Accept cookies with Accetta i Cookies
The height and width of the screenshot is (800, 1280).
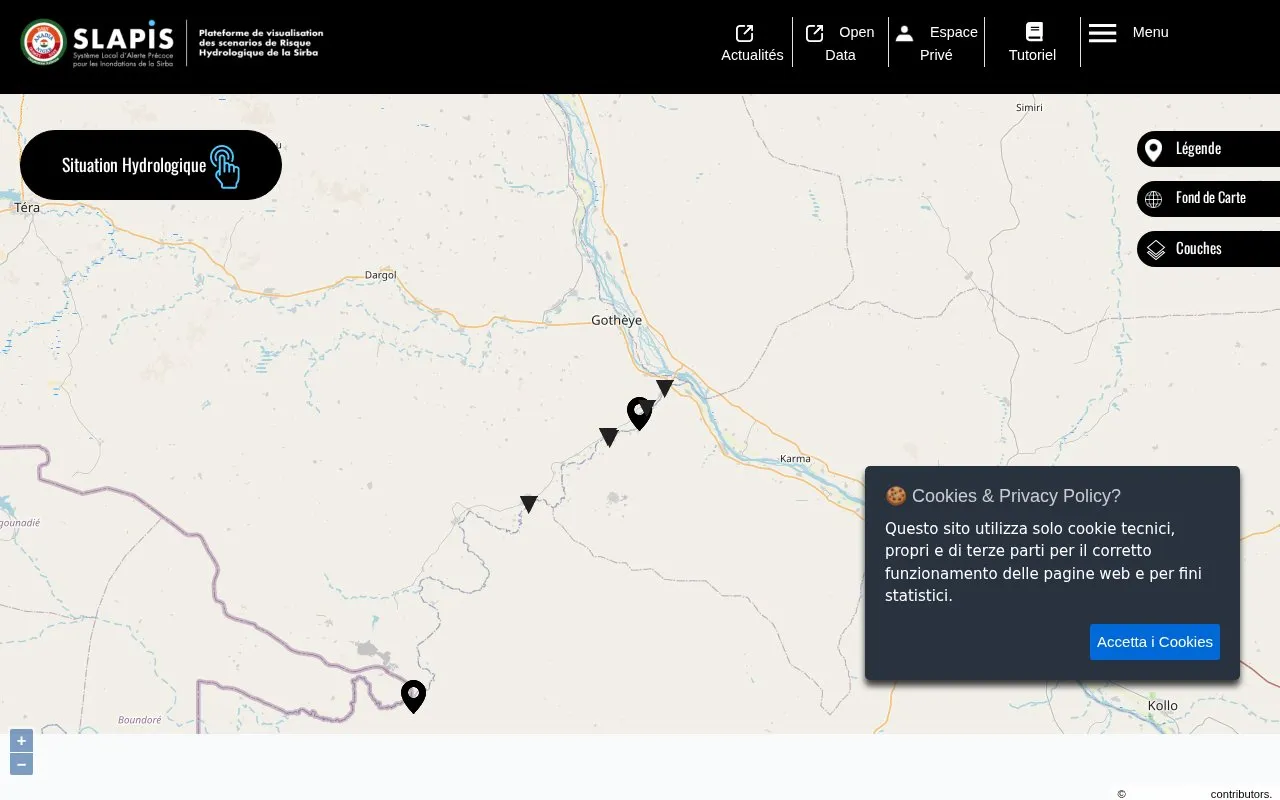1155,642
